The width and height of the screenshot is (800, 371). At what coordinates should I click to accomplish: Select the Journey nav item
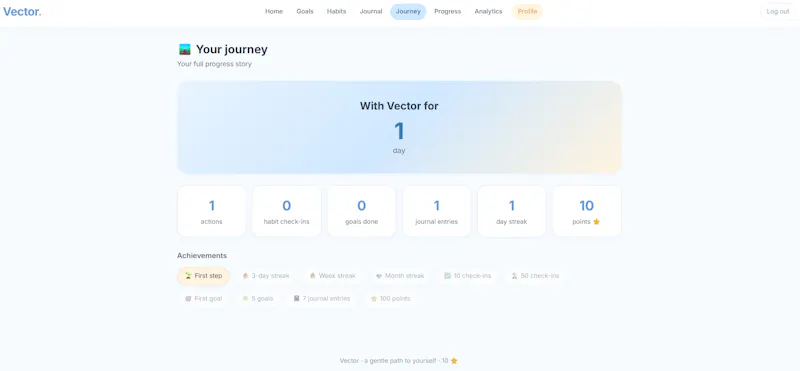[x=408, y=11]
